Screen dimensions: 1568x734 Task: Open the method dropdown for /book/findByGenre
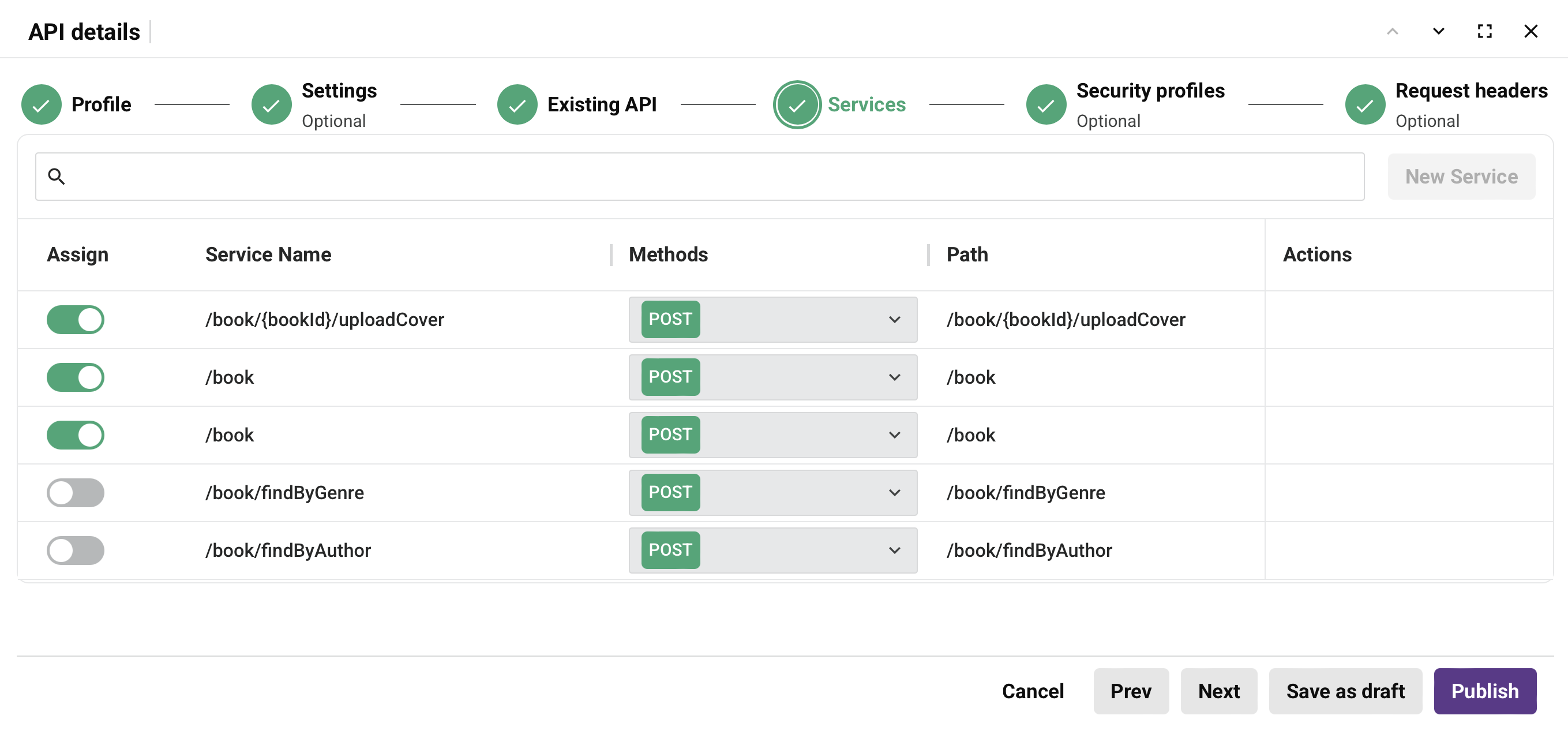[894, 492]
